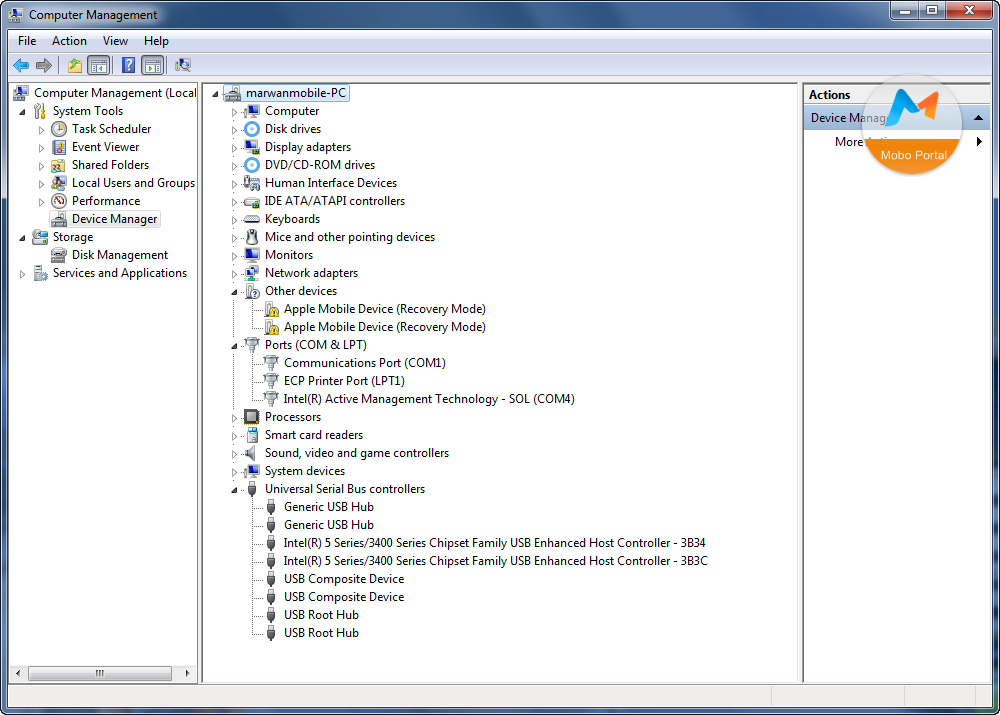Select Intel(R) Active Management Technology - SOL (COM4)
Screen dimensions: 1000x715
(x=429, y=399)
